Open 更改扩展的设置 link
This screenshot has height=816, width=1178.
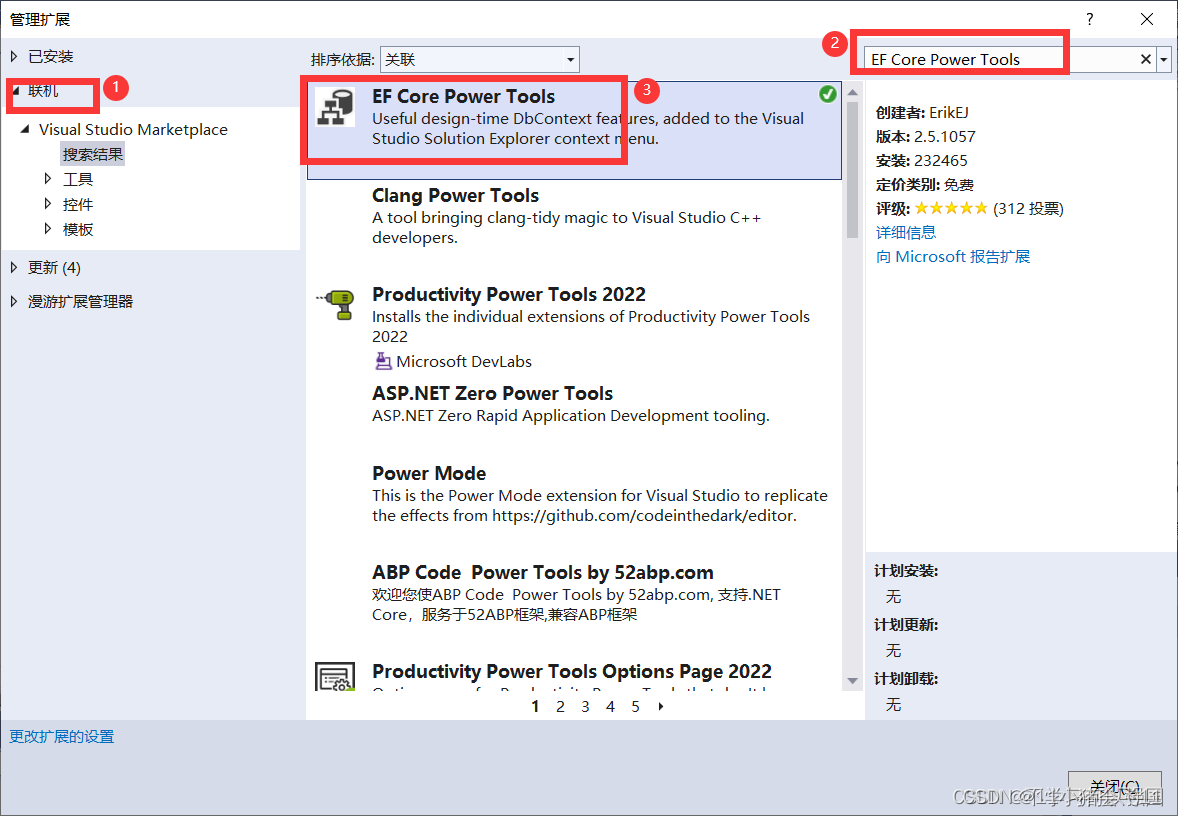(62, 736)
